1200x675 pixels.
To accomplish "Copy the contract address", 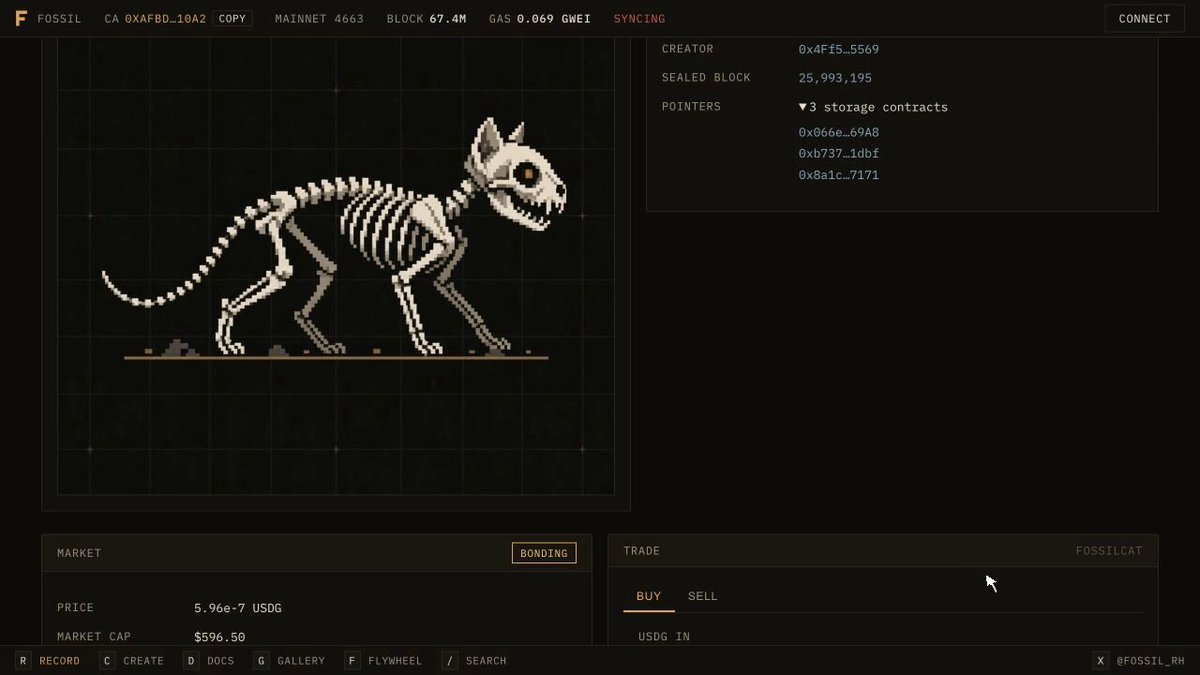I will [x=232, y=19].
